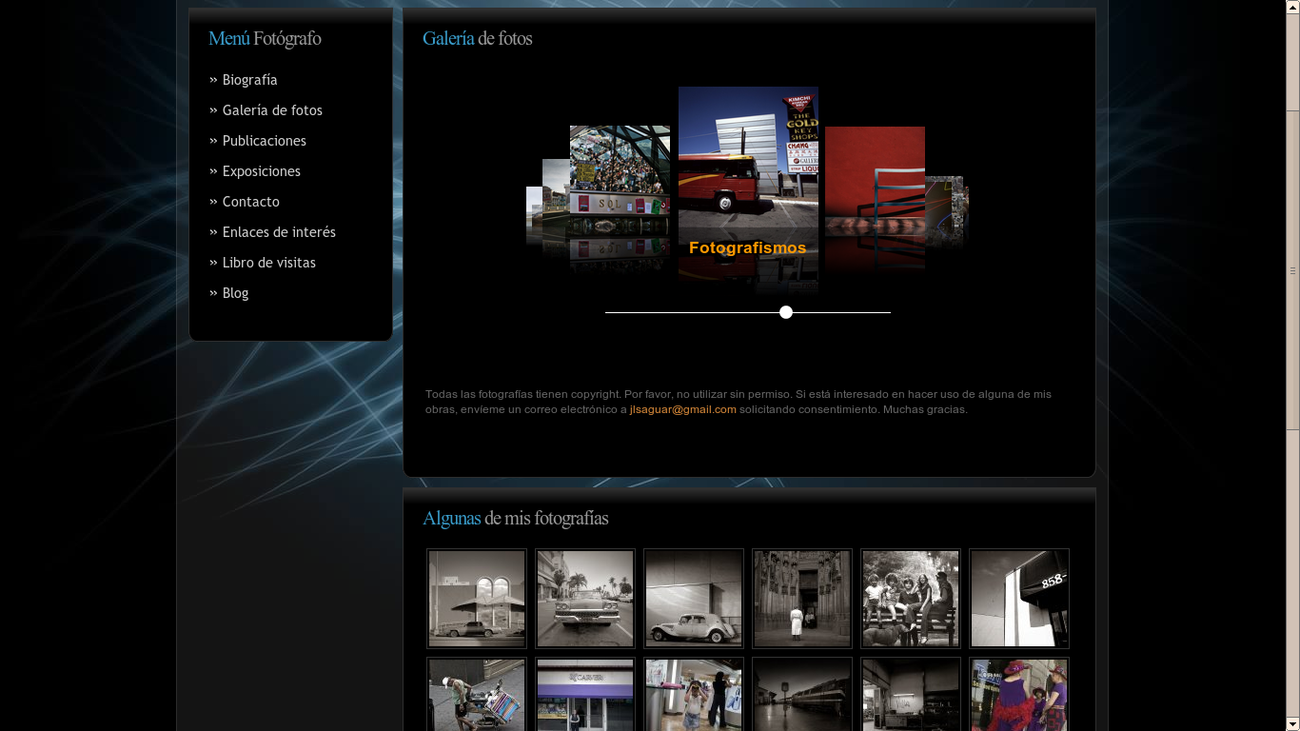Open the Exposiciones section

click(261, 171)
